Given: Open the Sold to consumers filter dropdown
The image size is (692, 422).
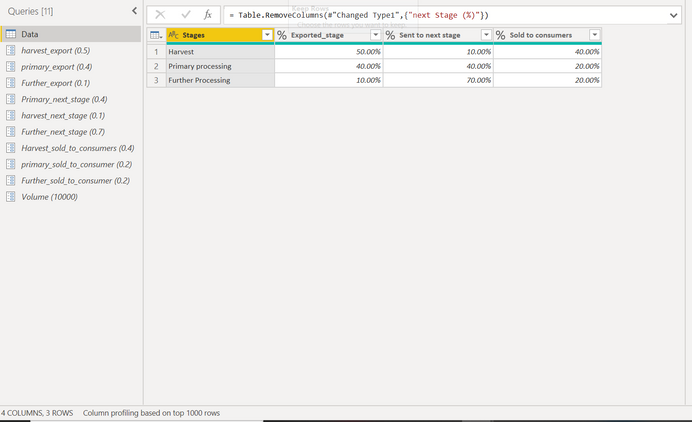Looking at the screenshot, I should [594, 35].
